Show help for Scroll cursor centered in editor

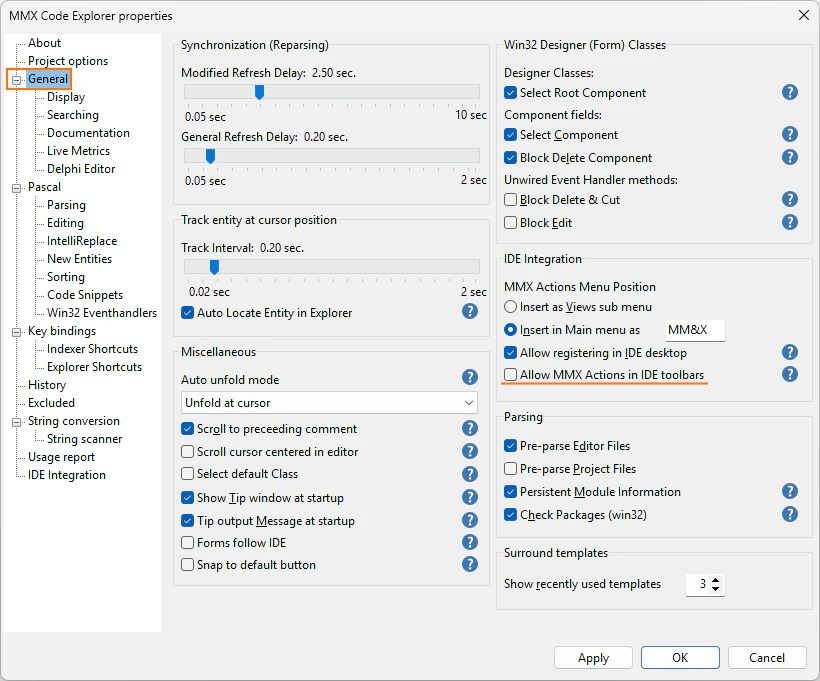[470, 451]
